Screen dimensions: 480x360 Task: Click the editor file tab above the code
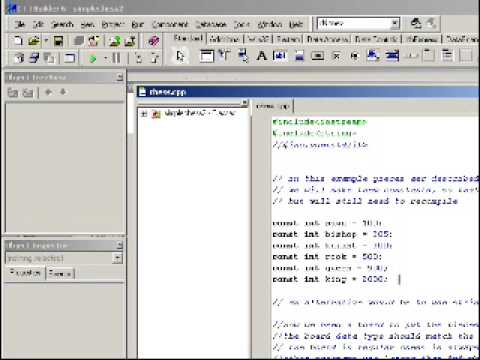(273, 106)
